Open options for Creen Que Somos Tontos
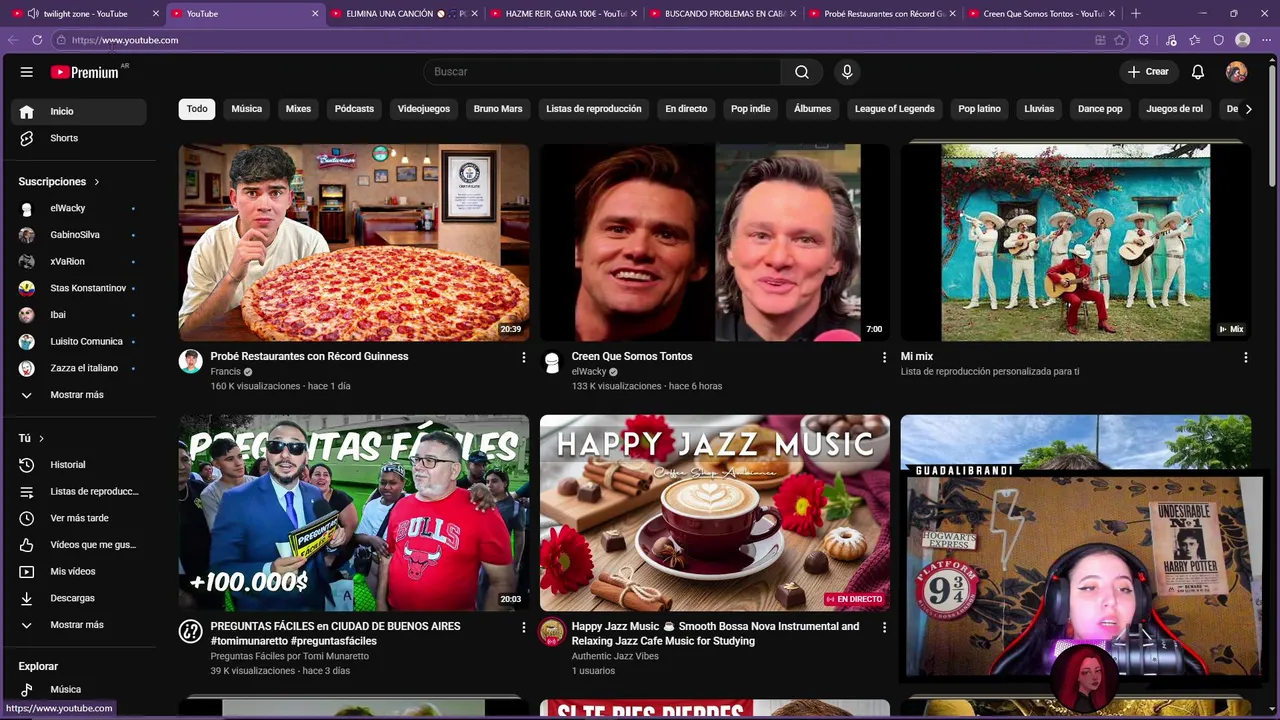 [884, 357]
